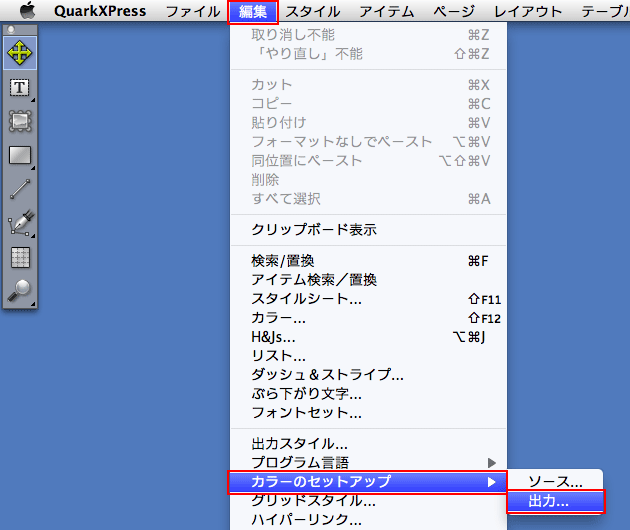
Task: Open ぶら下がり文字... entry
Action: coord(368,393)
